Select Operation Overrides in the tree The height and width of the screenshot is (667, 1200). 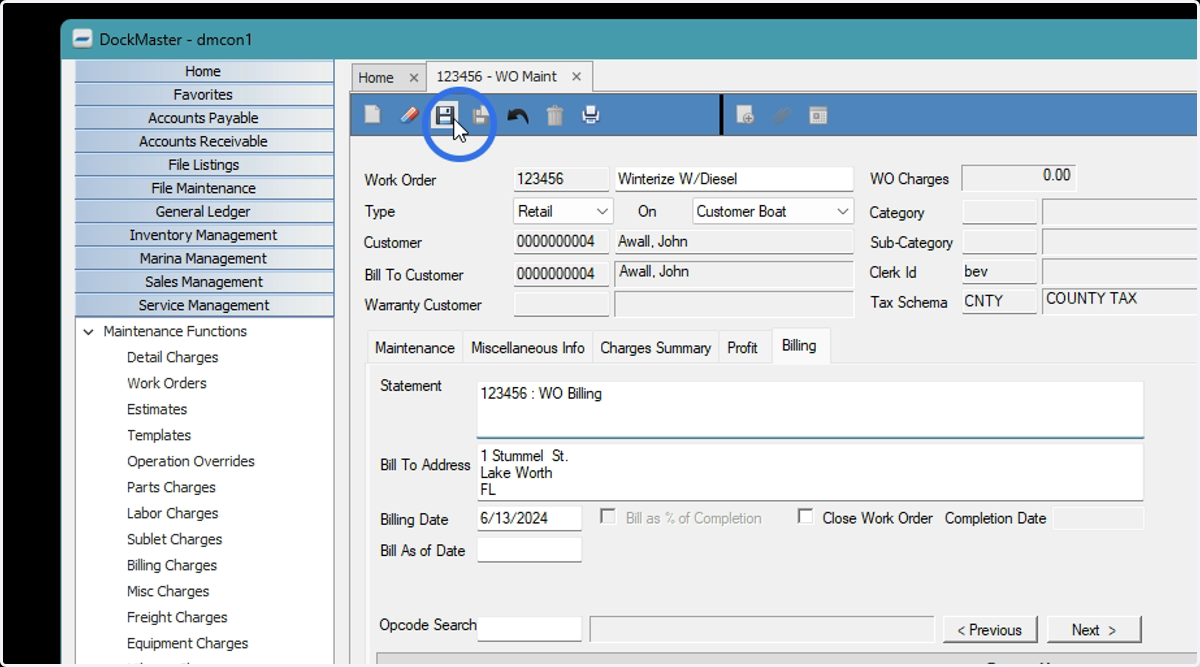(191, 461)
